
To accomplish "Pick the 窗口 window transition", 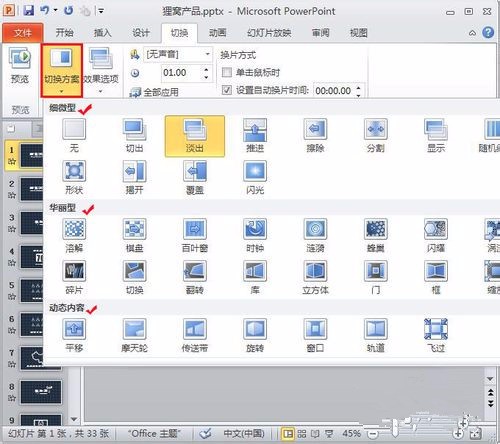I will (315, 336).
